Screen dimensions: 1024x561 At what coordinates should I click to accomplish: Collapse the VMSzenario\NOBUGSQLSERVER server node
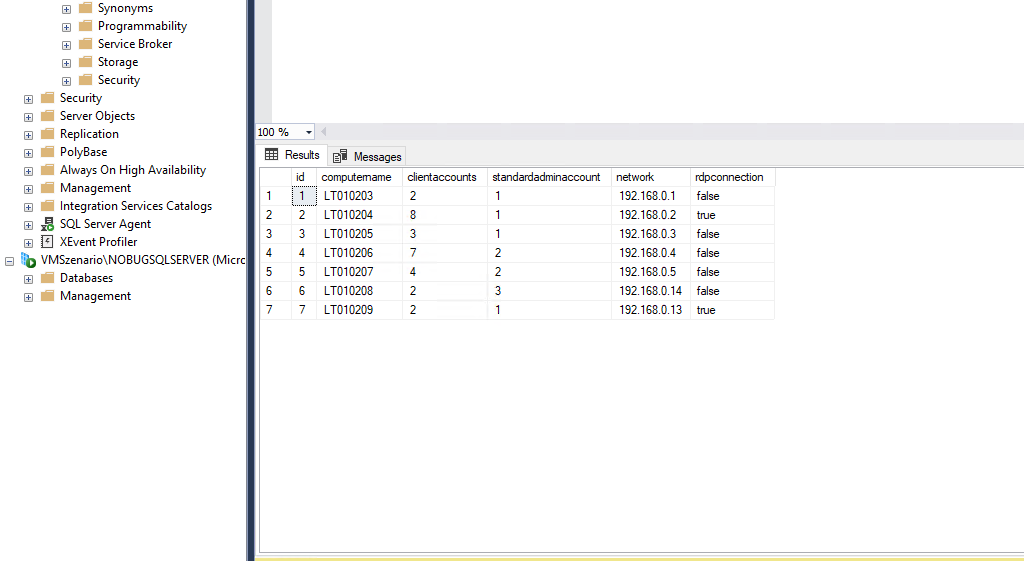pyautogui.click(x=9, y=261)
